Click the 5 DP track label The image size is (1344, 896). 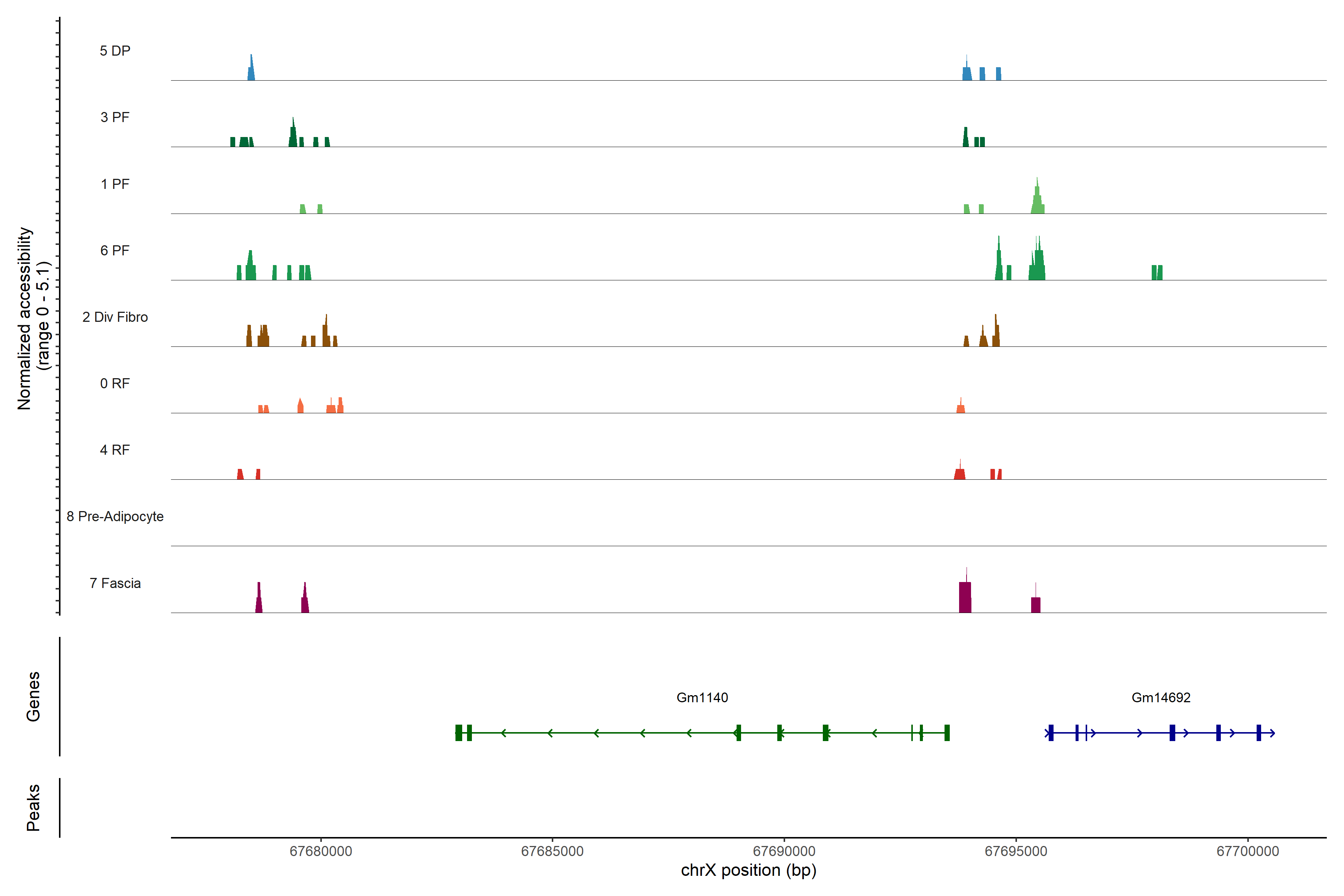tap(115, 51)
